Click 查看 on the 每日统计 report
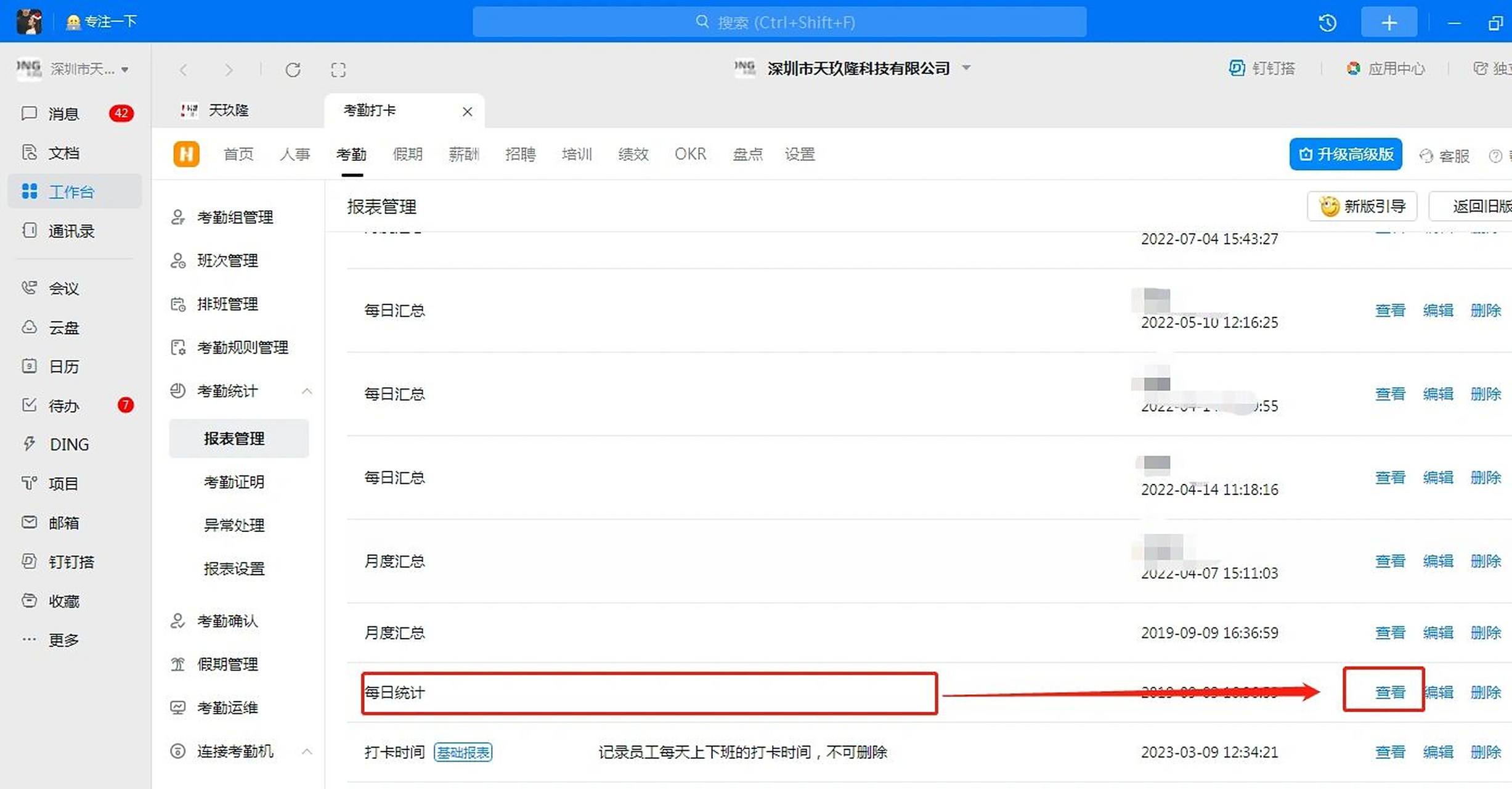The image size is (1512, 789). click(x=1390, y=692)
